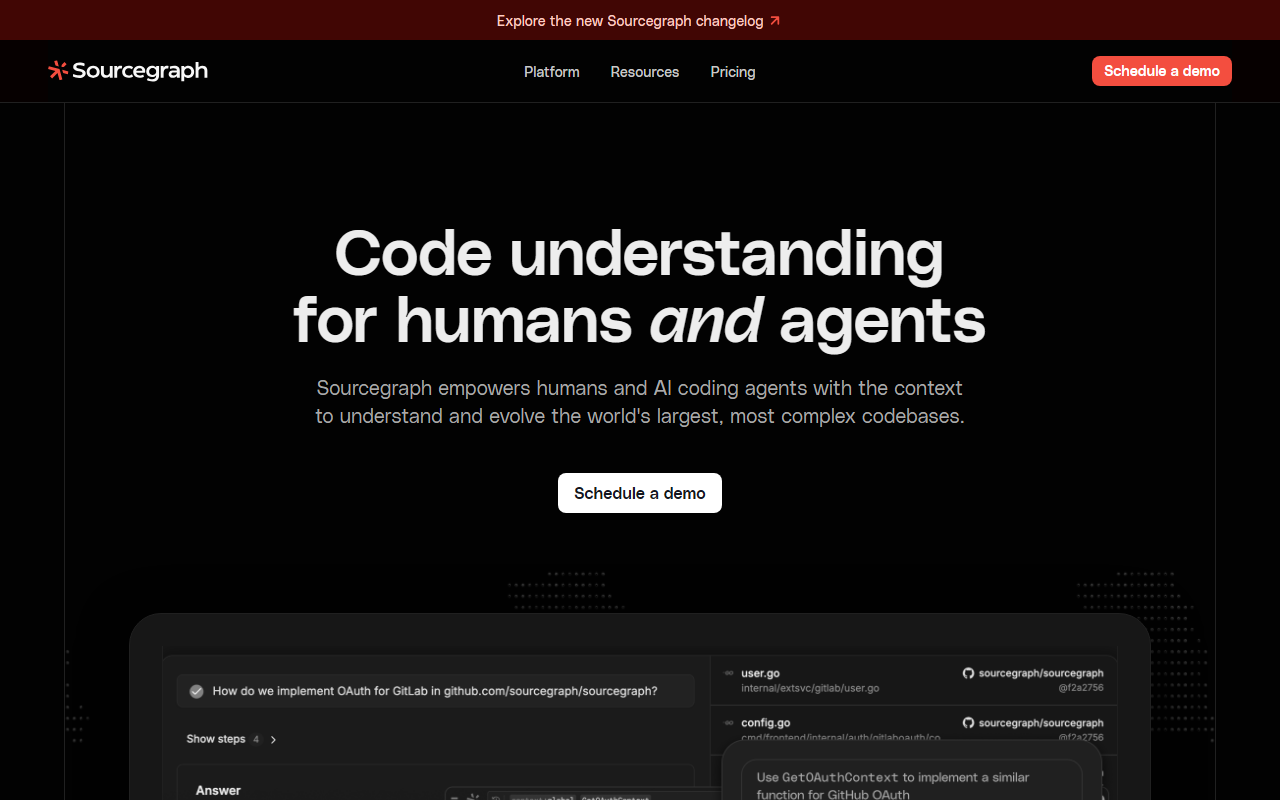Viewport: 1280px width, 800px height.
Task: Click the internal/extsvc/gitlab/user.go path
Action: [810, 688]
